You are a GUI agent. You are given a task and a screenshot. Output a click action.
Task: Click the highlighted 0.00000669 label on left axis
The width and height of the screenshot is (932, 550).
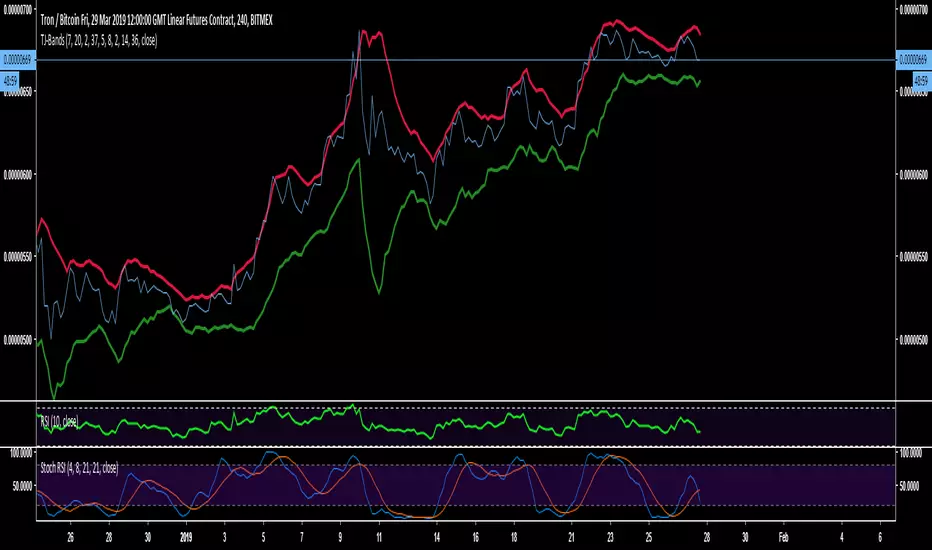pos(18,59)
